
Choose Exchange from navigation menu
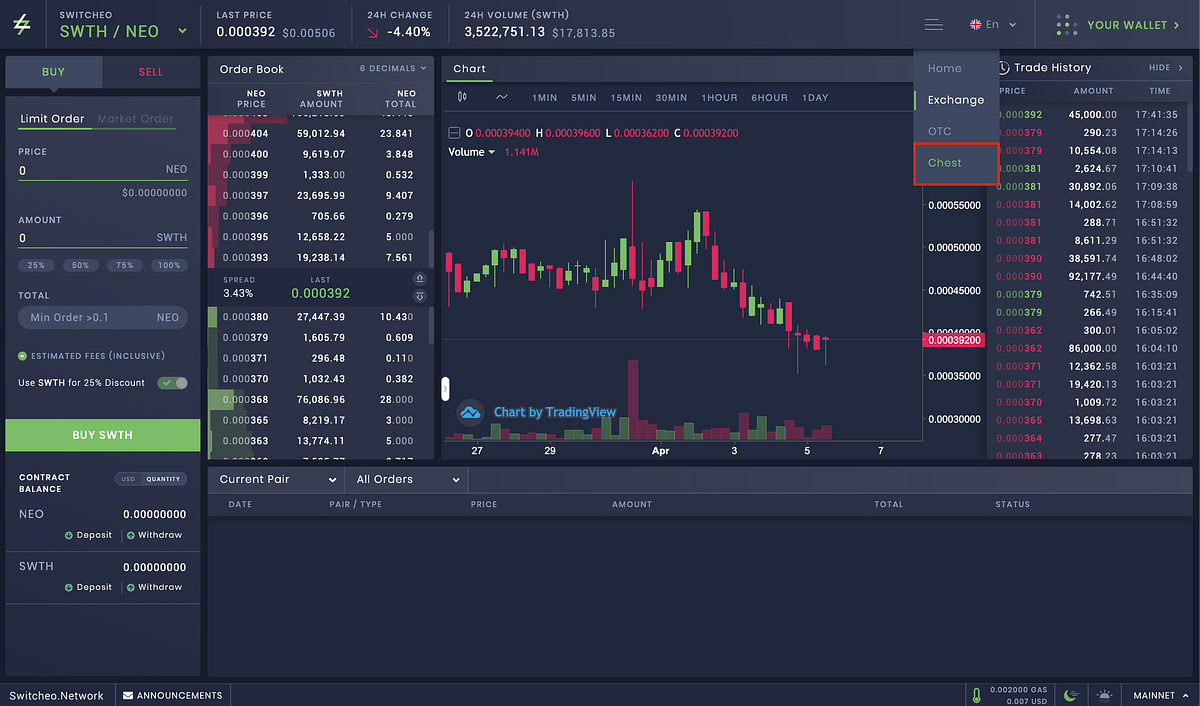tap(956, 100)
